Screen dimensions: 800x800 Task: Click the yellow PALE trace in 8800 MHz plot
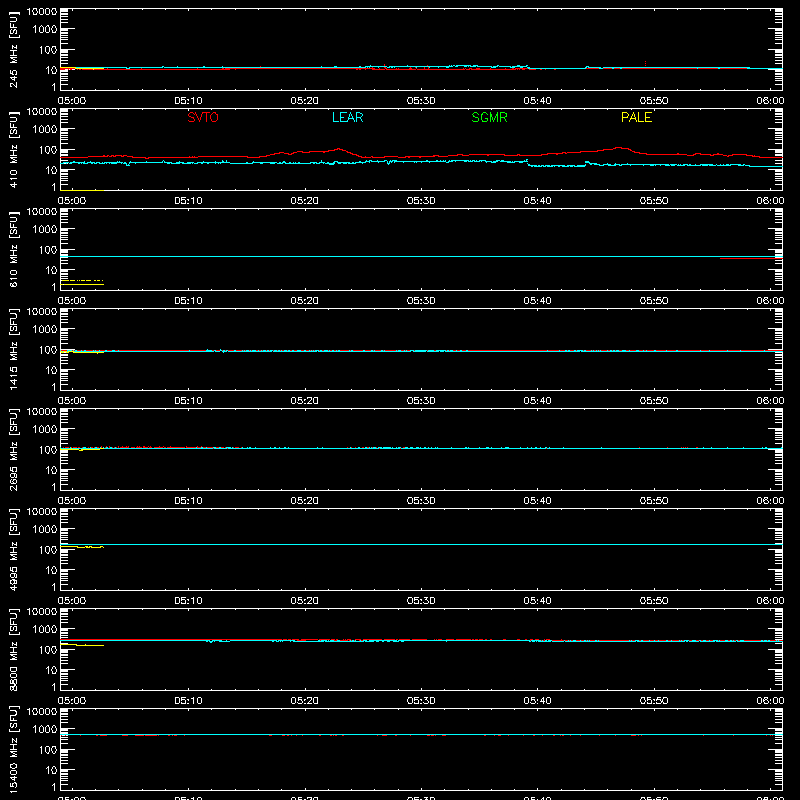(82, 645)
